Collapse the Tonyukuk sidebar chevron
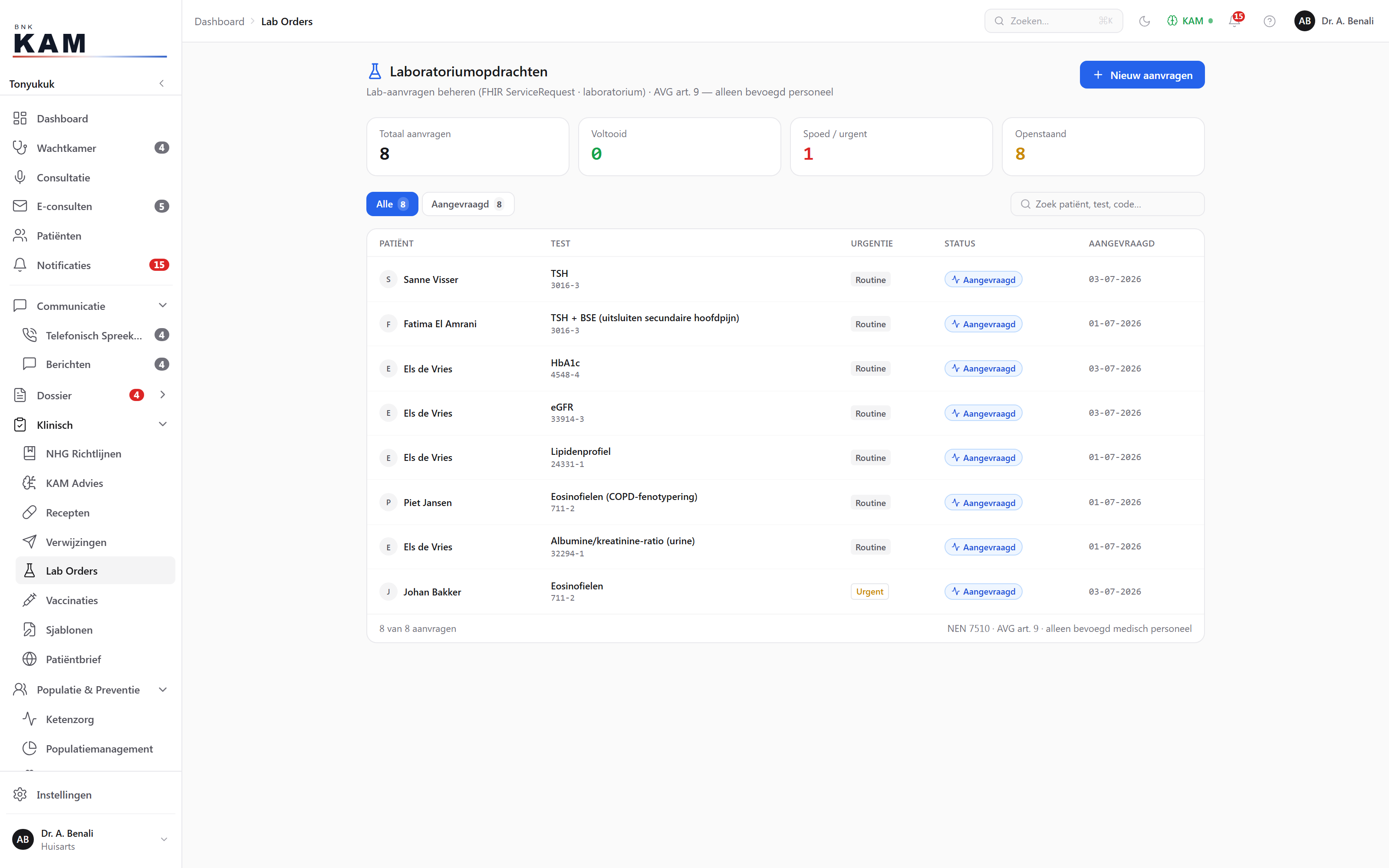Image resolution: width=1389 pixels, height=868 pixels. (x=162, y=84)
